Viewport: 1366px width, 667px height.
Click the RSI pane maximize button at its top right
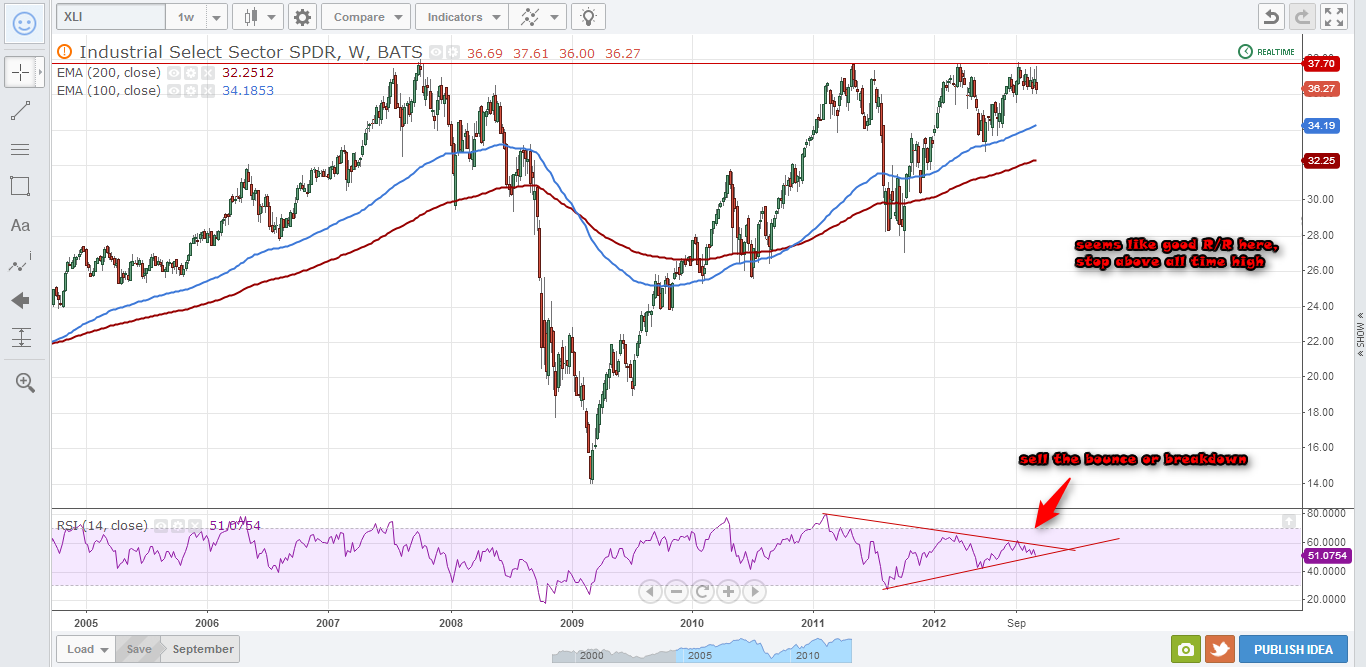[x=1290, y=520]
